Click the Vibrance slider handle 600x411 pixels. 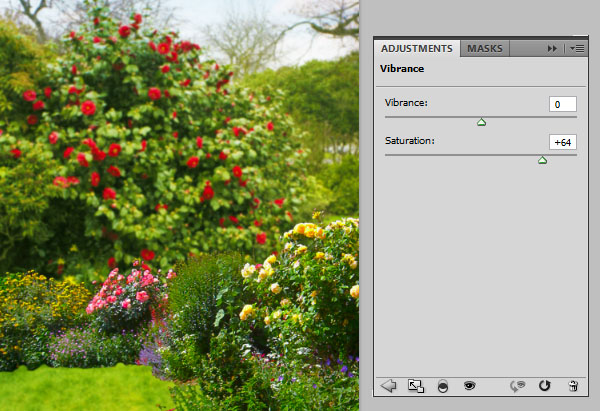(x=481, y=122)
